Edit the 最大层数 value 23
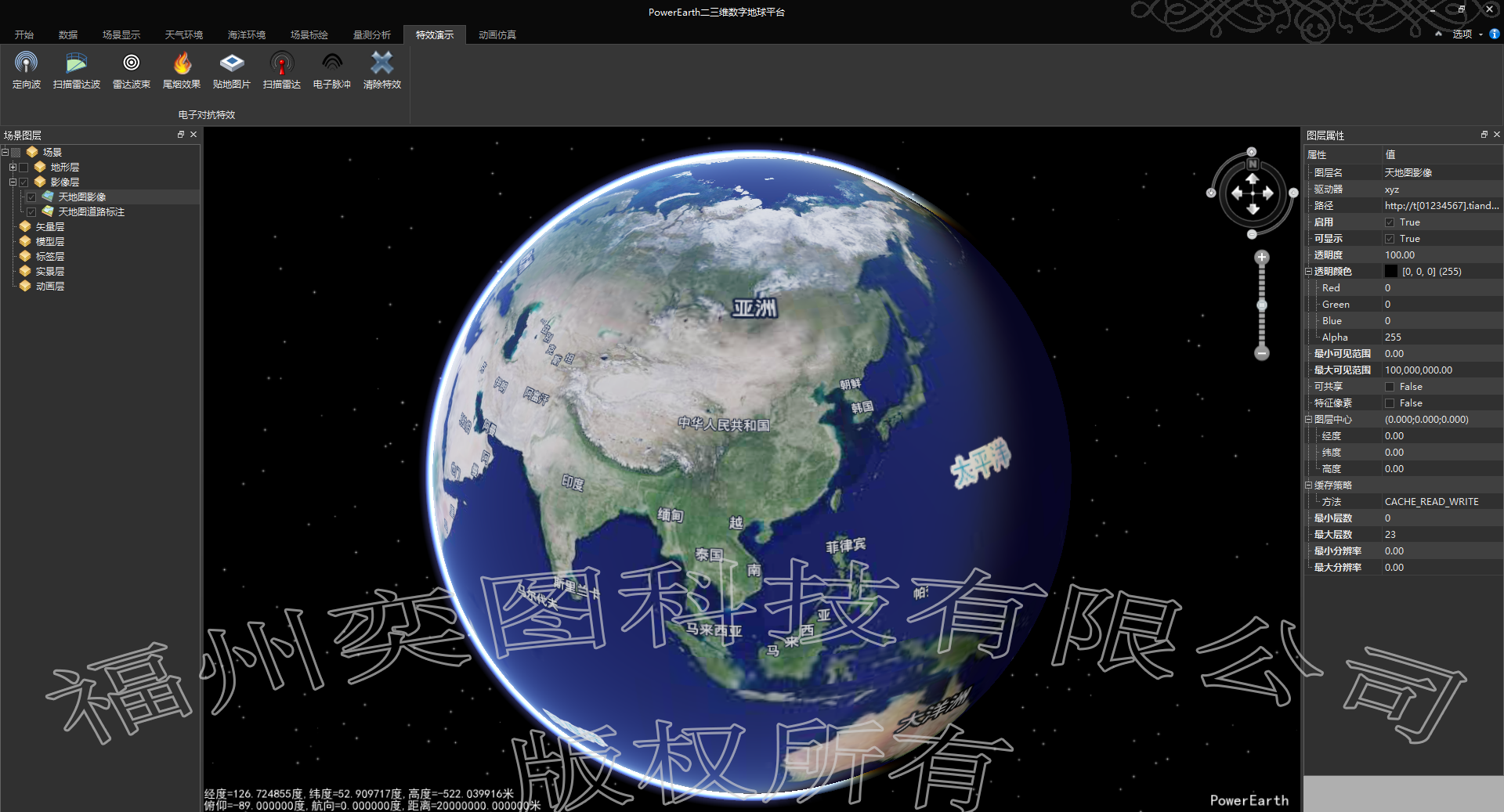1504x812 pixels. (1442, 535)
